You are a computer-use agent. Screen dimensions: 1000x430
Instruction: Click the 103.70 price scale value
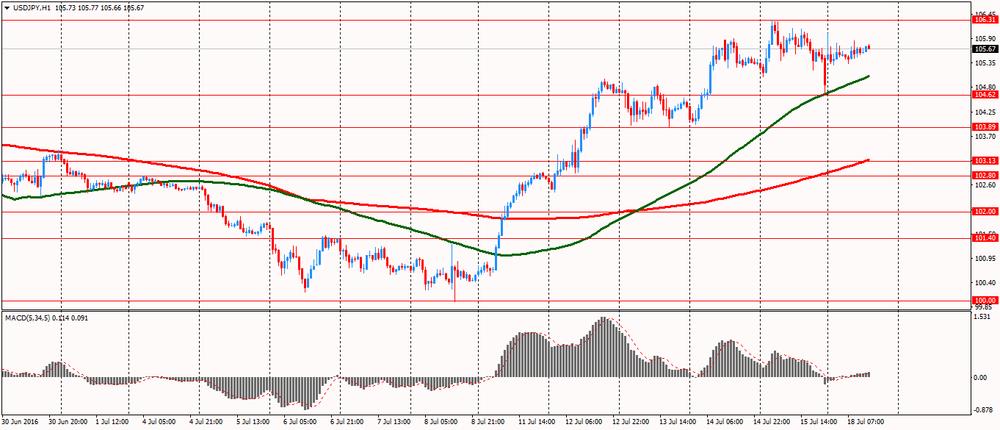pos(985,137)
